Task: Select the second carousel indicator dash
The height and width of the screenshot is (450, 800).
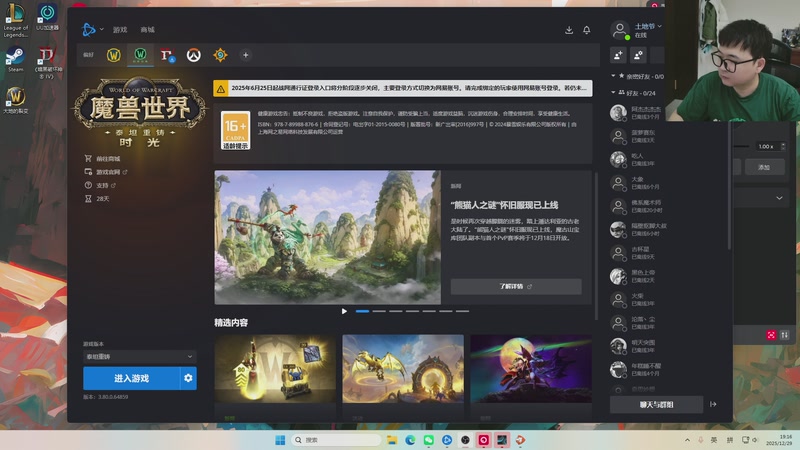Action: click(x=379, y=311)
